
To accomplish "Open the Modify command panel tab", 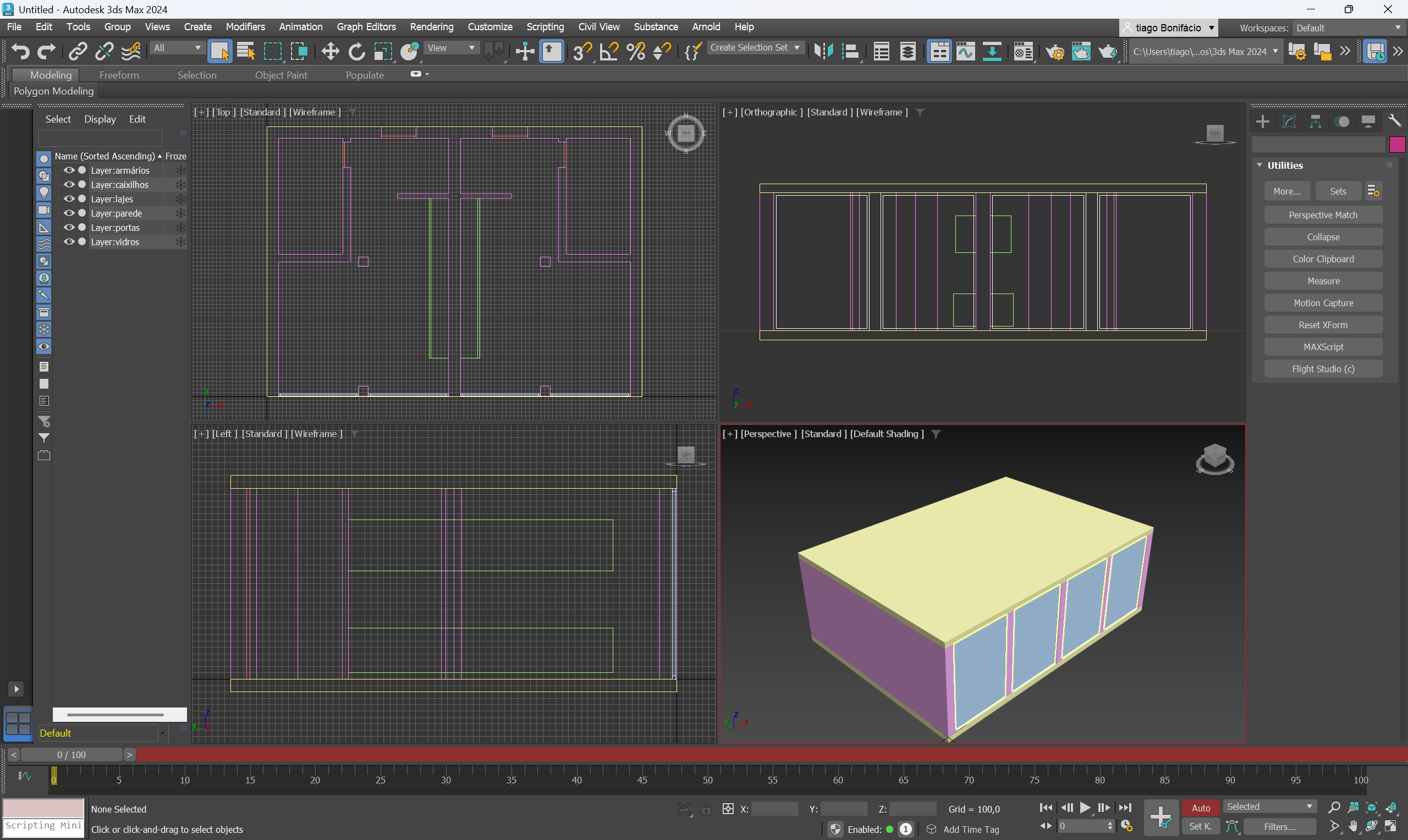I will [x=1289, y=121].
